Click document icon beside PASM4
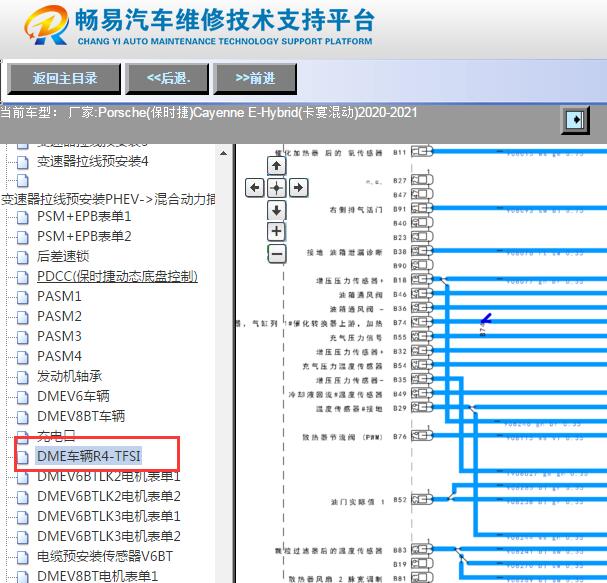Screen dimensions: 607x583 (x=23, y=357)
